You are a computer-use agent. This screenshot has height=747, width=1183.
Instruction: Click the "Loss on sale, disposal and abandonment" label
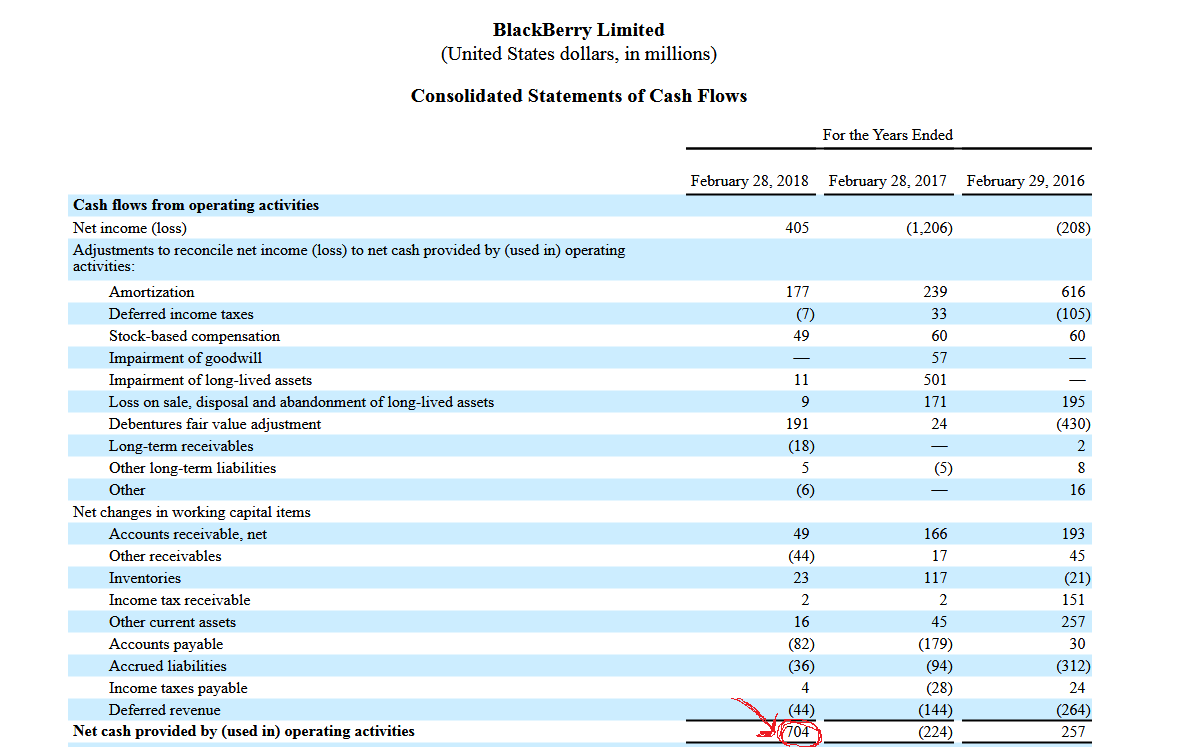301,402
